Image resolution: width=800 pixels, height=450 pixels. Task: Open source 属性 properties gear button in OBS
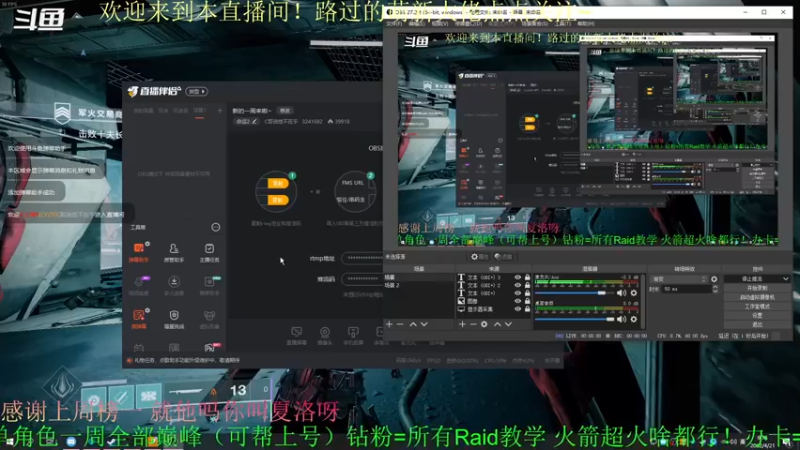[x=479, y=257]
